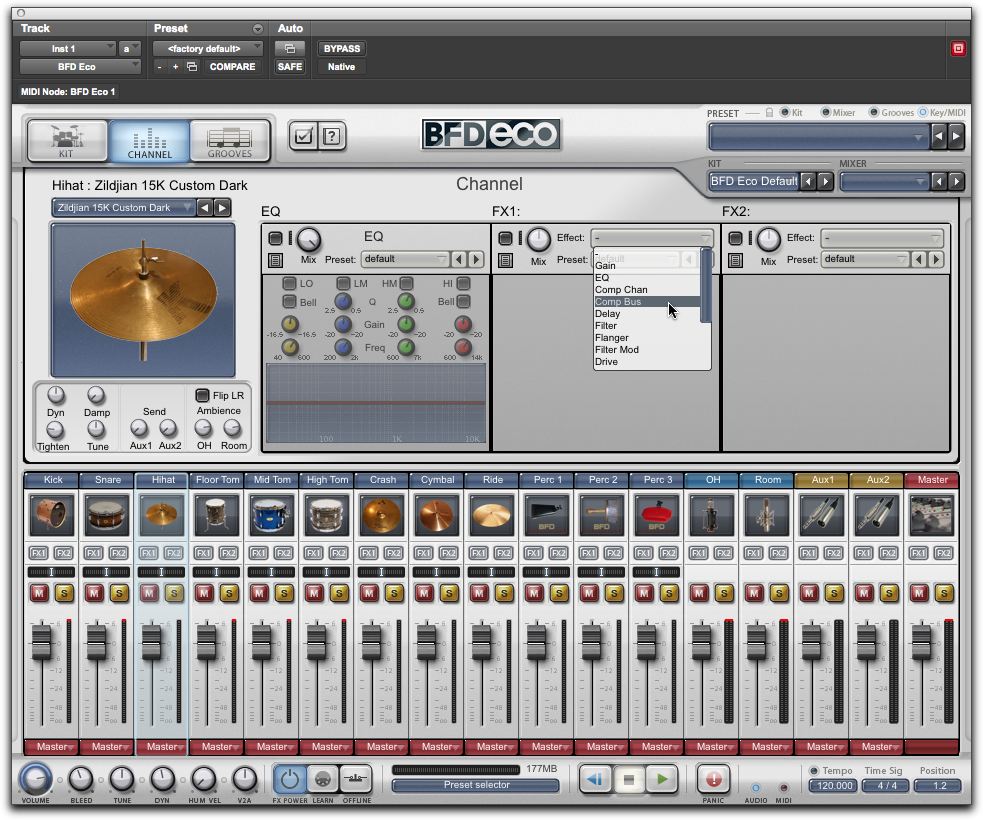Click the Preset selector bar

pyautogui.click(x=476, y=785)
